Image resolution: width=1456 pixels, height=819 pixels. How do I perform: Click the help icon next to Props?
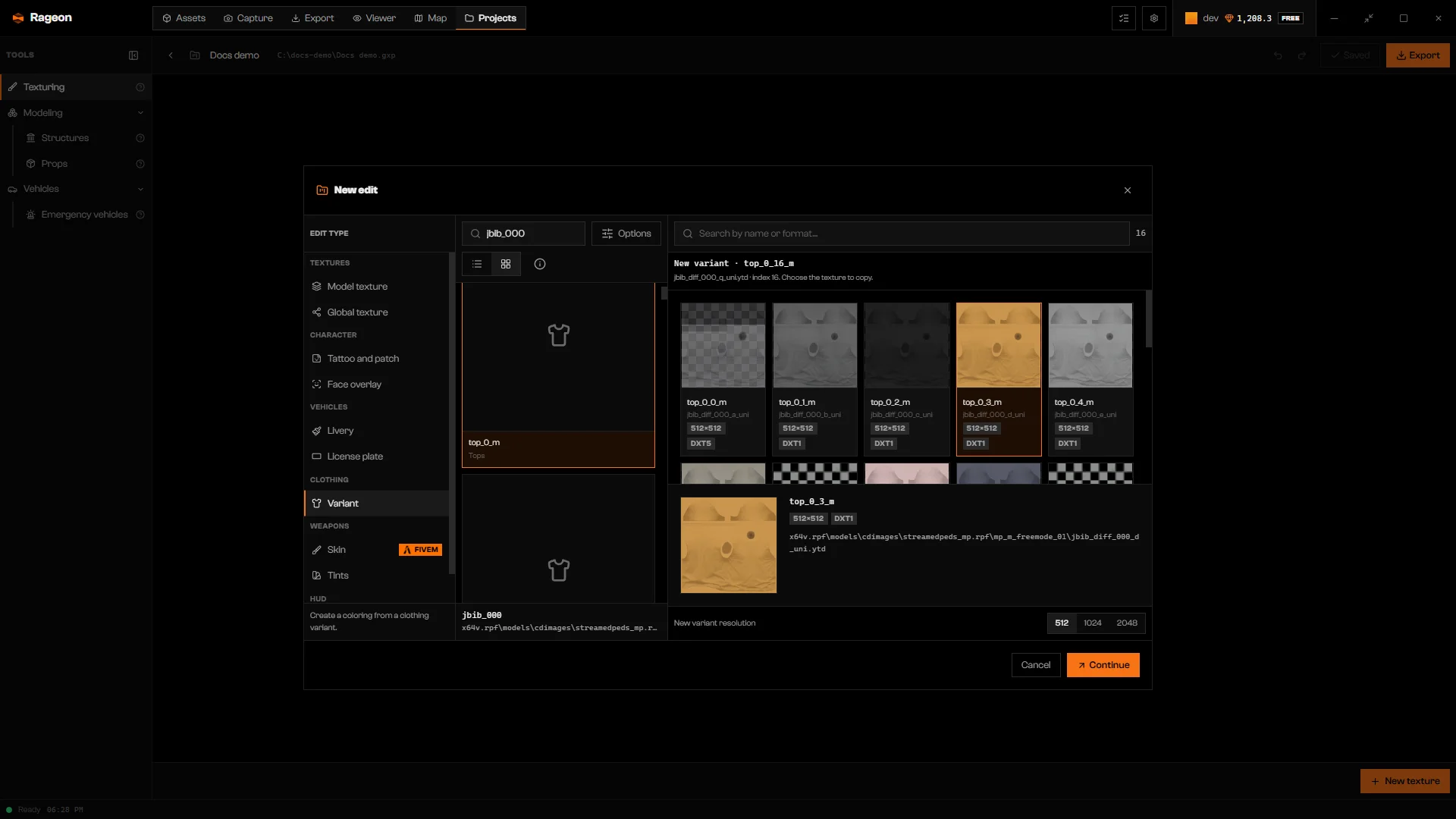click(x=140, y=164)
